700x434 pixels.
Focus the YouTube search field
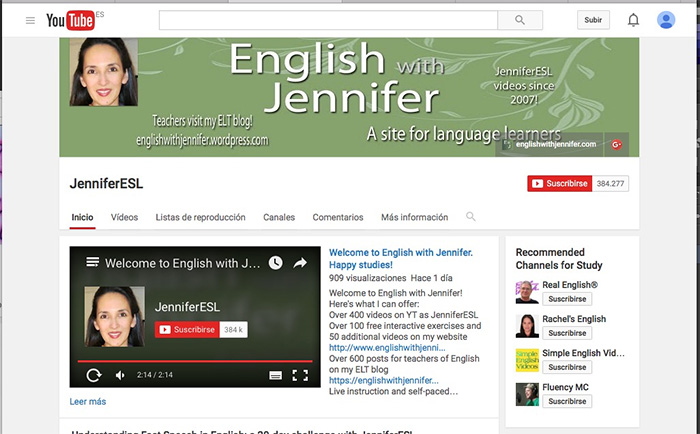[x=328, y=20]
